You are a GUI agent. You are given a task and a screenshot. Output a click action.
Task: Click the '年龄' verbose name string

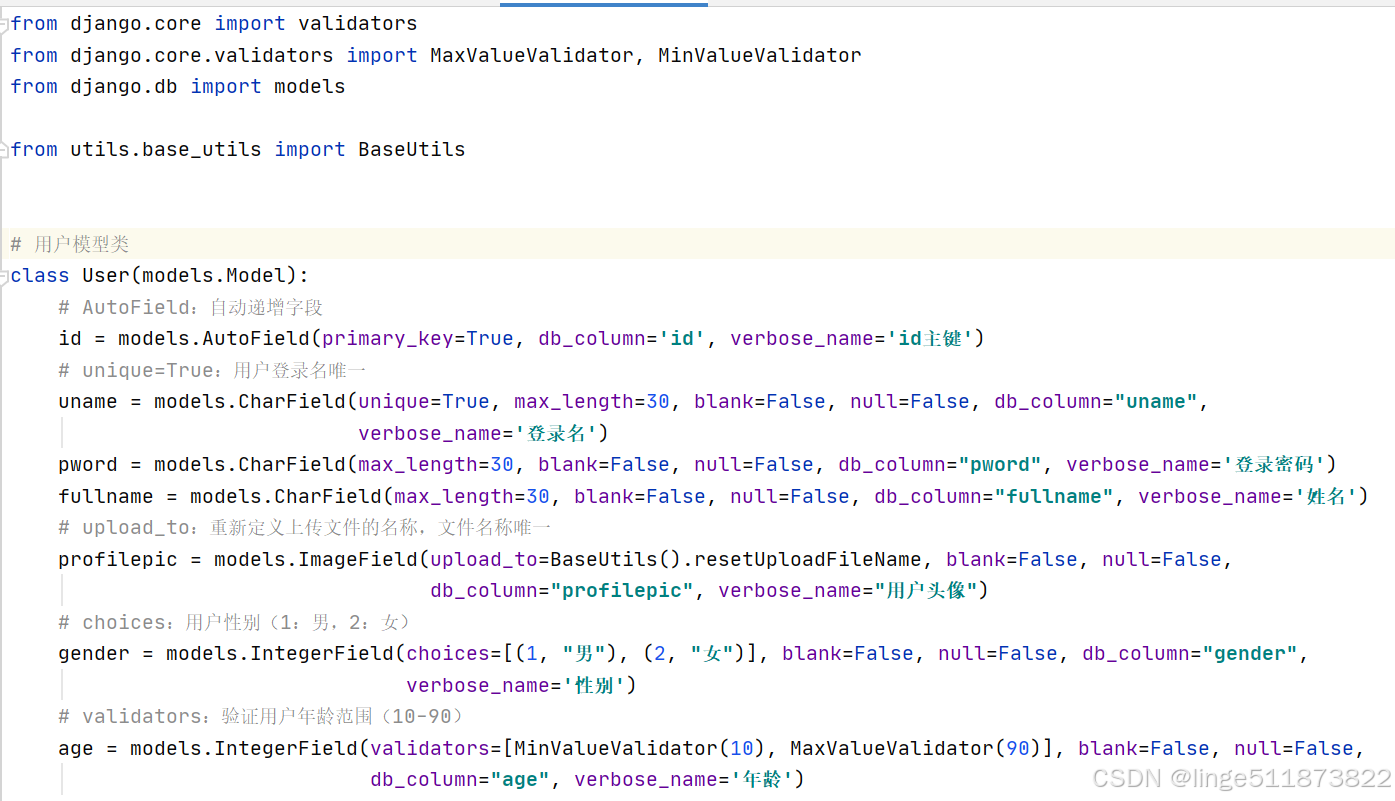click(x=763, y=779)
